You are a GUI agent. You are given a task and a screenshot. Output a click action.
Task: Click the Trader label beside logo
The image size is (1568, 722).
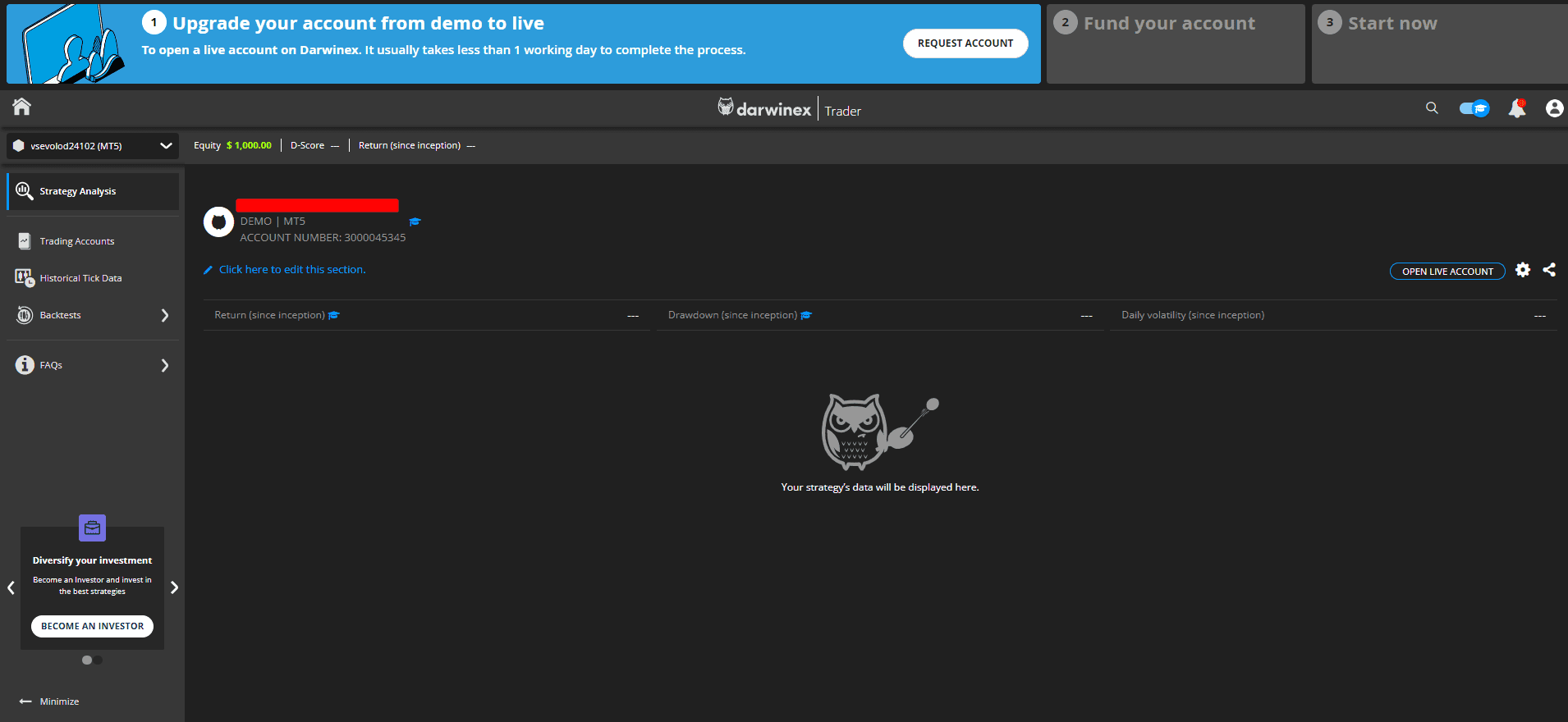(x=843, y=112)
